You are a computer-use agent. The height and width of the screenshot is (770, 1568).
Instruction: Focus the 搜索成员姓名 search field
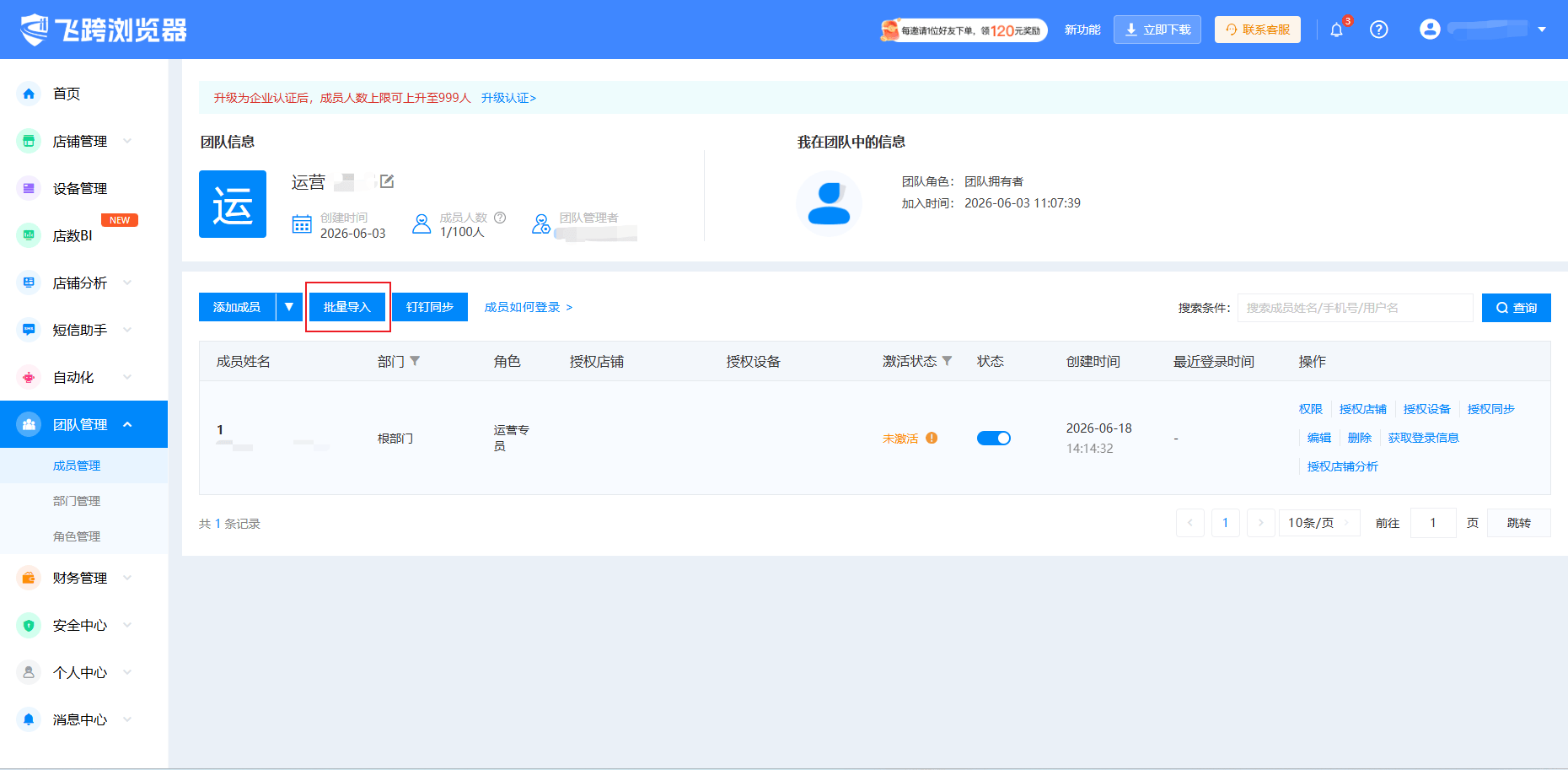pos(1356,308)
